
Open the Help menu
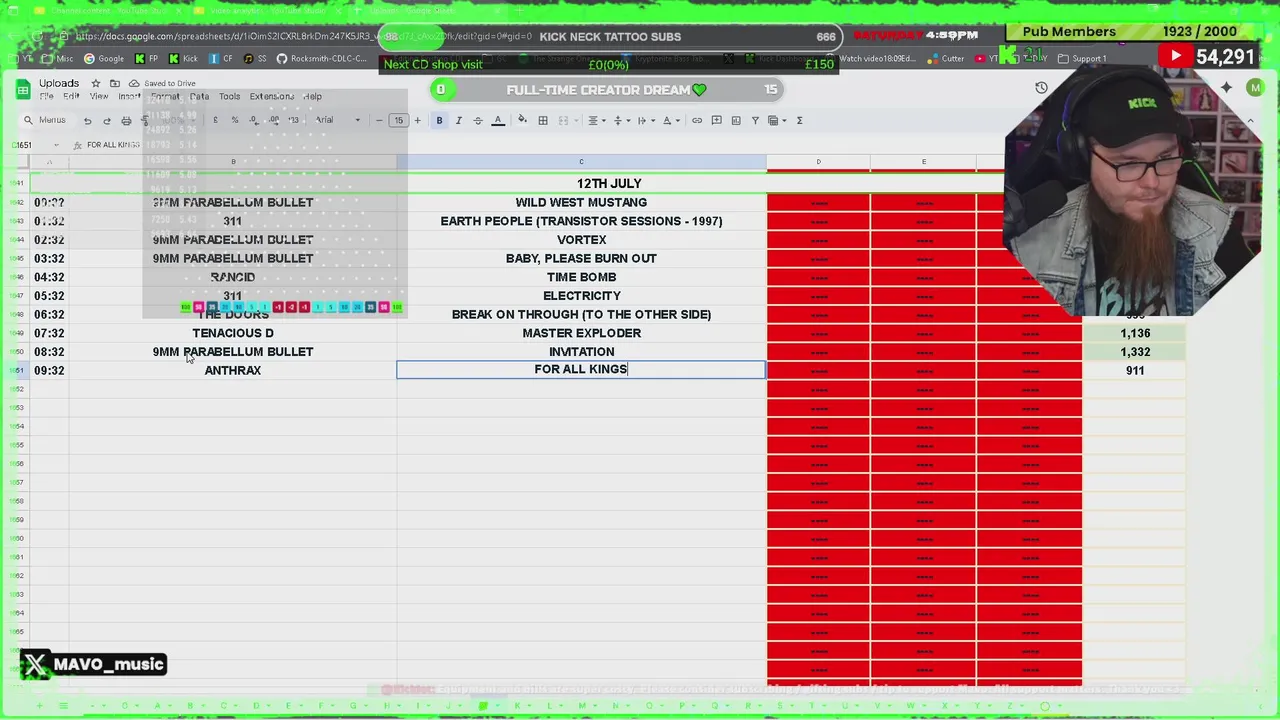click(313, 97)
